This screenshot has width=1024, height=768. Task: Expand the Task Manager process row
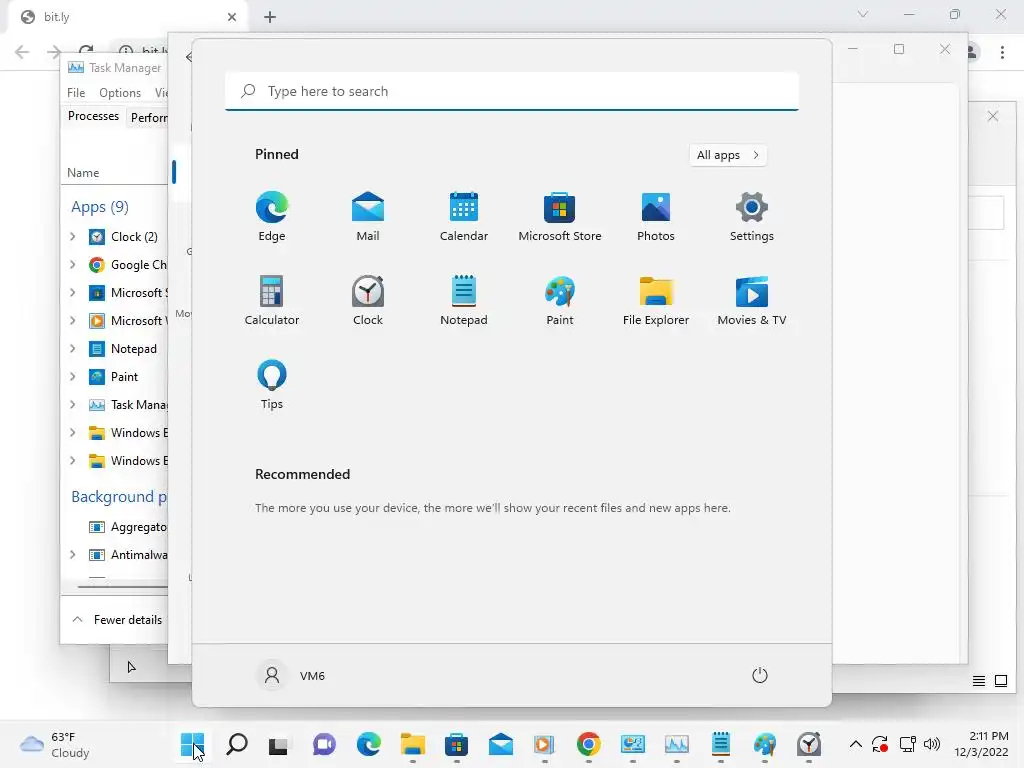(72, 405)
